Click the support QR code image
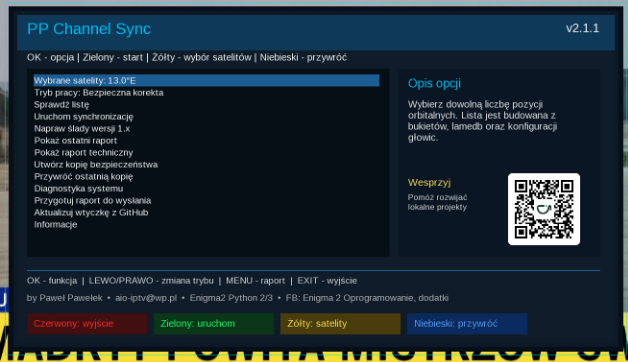628x362 pixels. coord(544,209)
